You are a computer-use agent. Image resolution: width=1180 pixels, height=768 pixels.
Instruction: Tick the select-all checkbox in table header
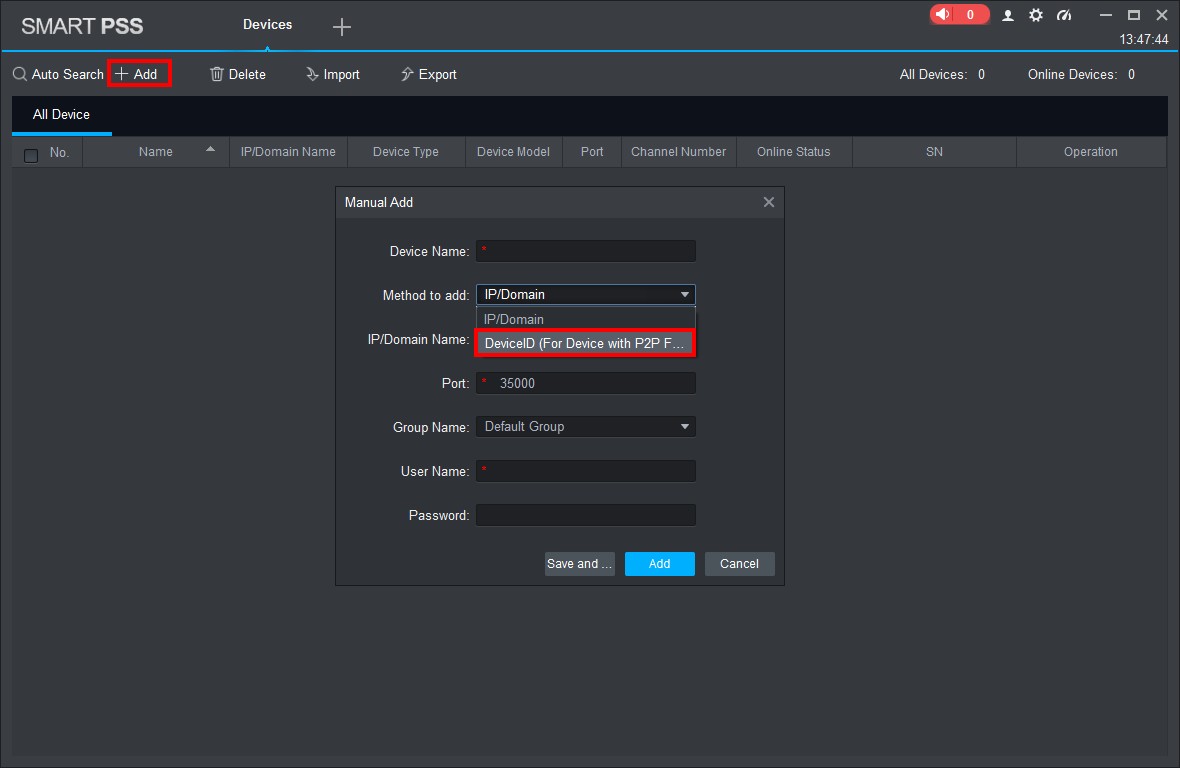tap(31, 155)
